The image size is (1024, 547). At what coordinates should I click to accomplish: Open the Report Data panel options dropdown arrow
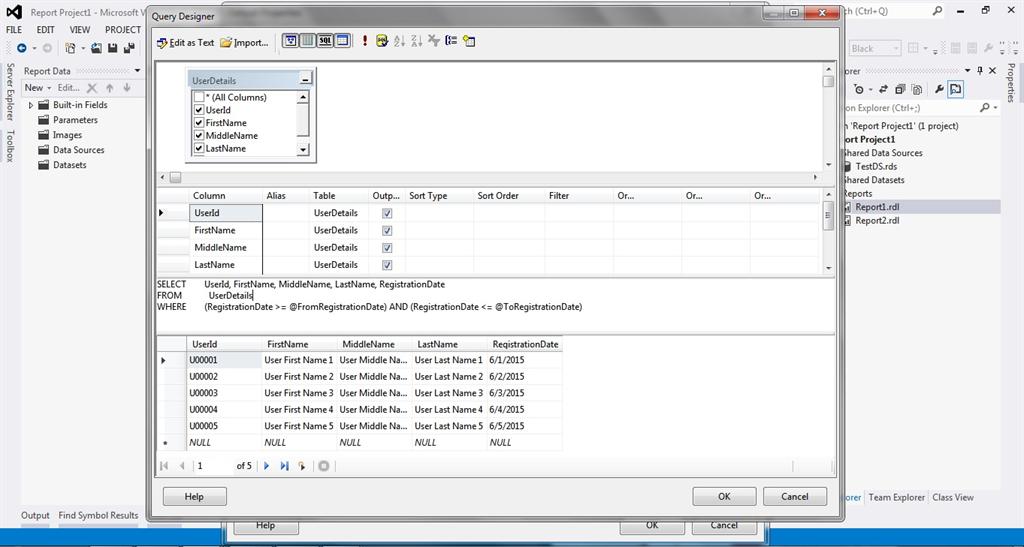[137, 70]
